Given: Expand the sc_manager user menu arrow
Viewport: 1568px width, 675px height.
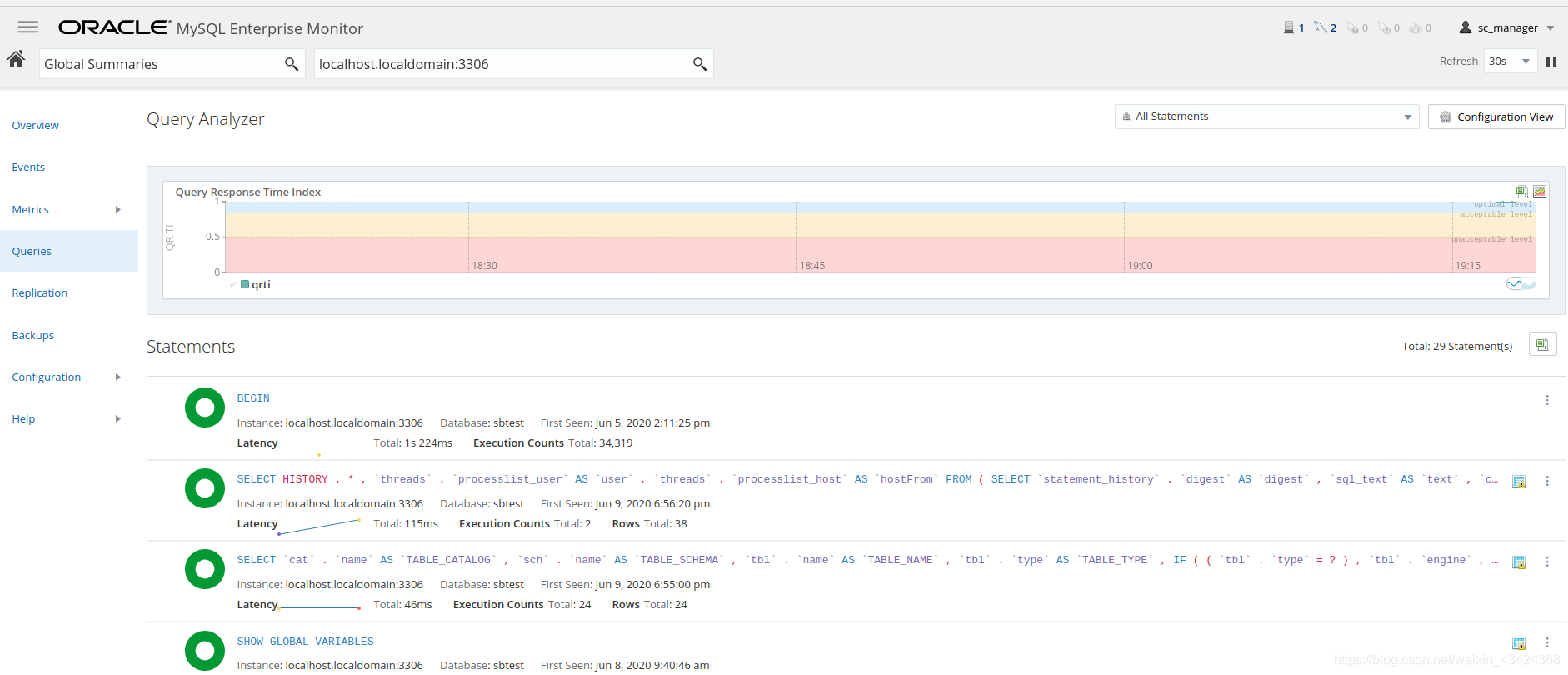Looking at the screenshot, I should coord(1551,28).
